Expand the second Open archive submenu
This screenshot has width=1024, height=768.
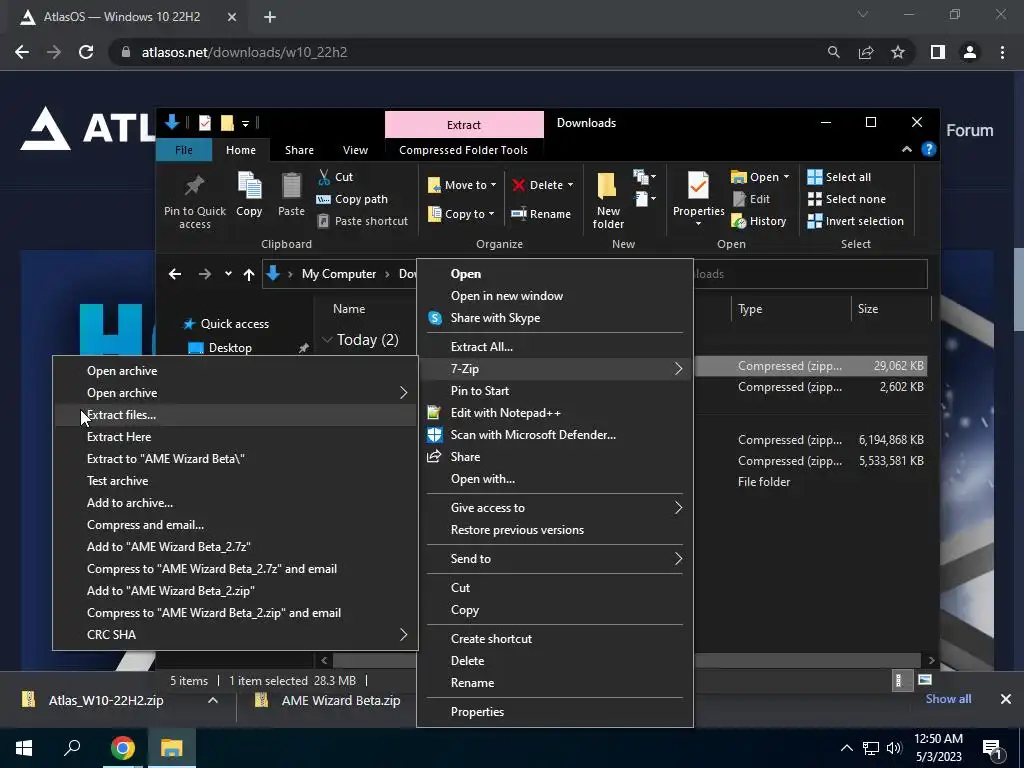coord(403,392)
